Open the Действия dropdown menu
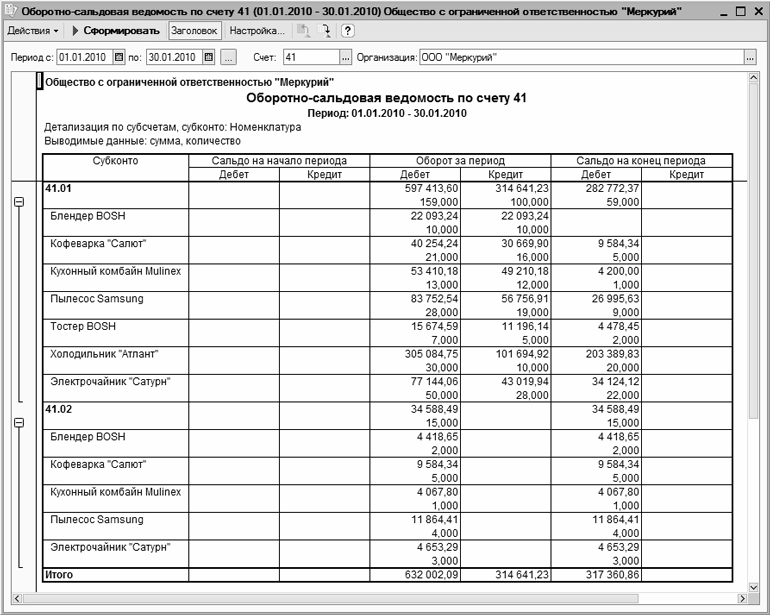770x615 pixels. [32, 31]
